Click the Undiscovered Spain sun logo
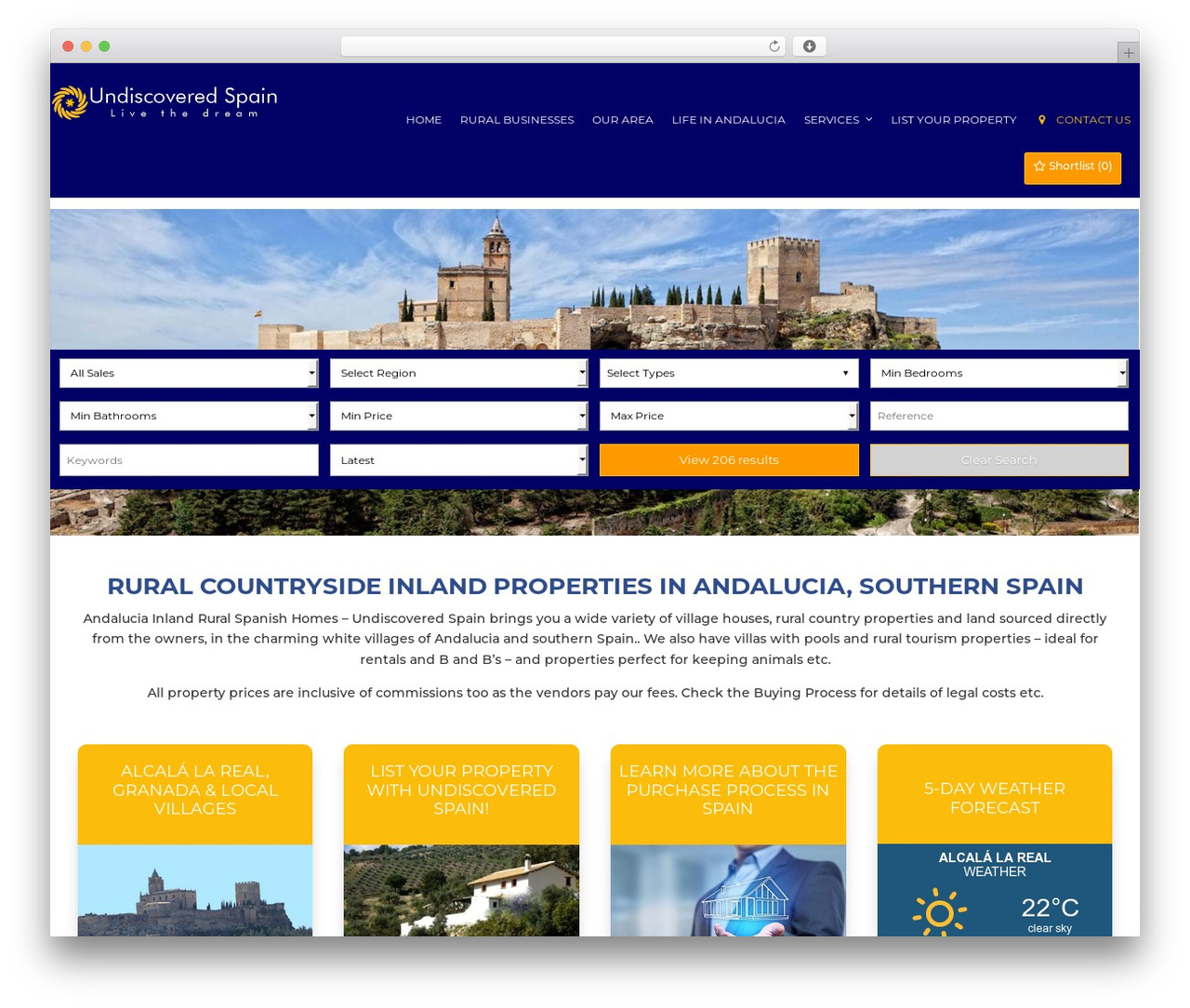1190x1008 pixels. pyautogui.click(x=70, y=102)
